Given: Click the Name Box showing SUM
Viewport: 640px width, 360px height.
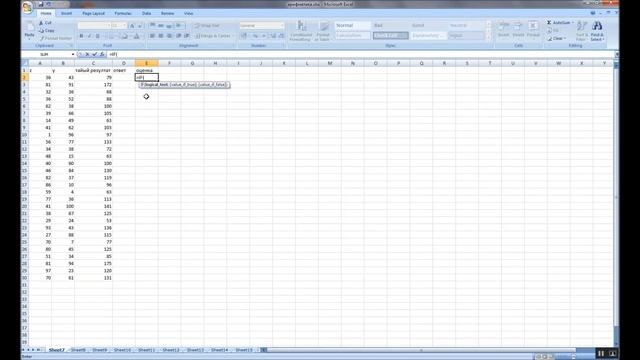Looking at the screenshot, I should point(48,54).
